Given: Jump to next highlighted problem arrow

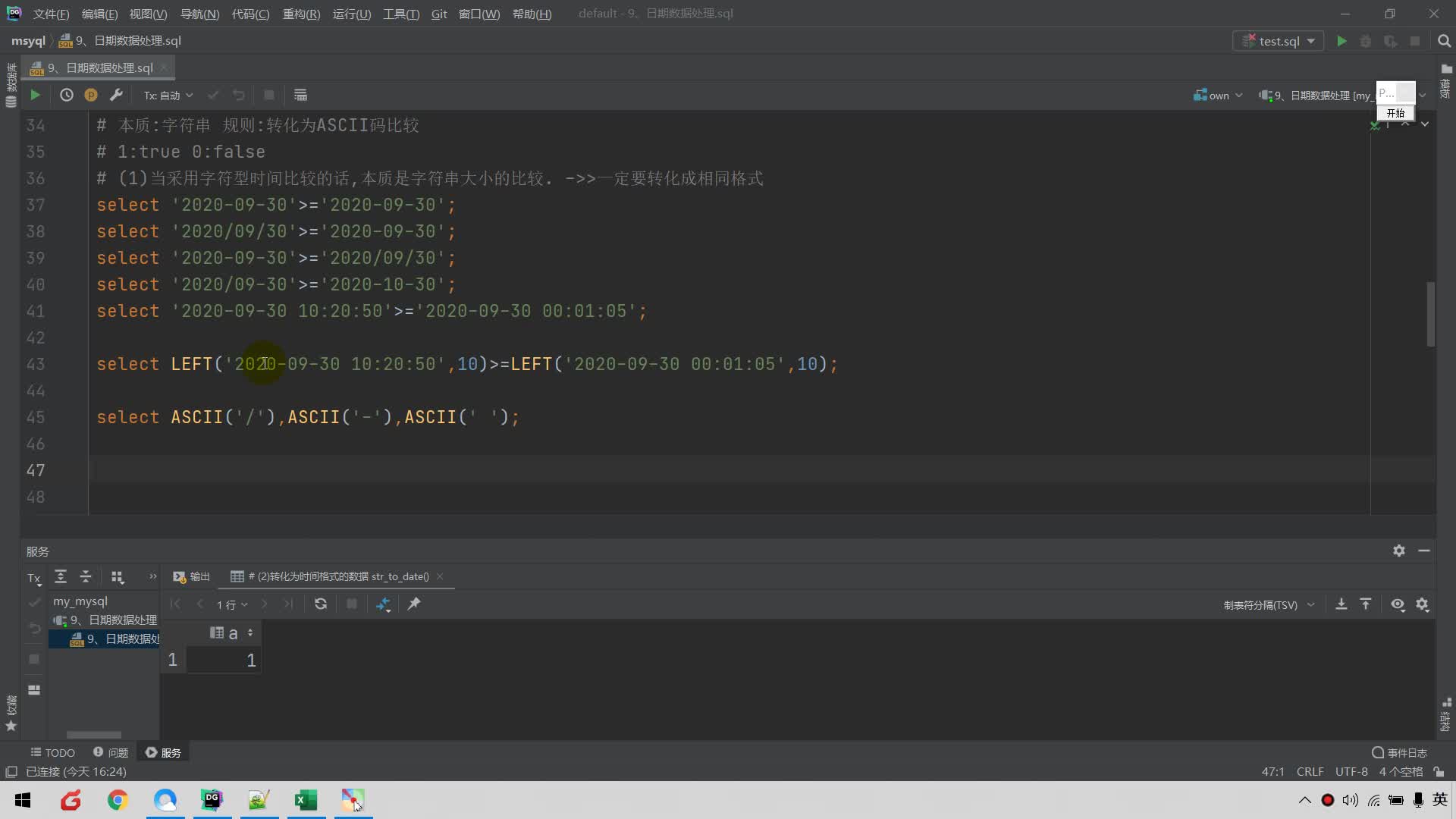Looking at the screenshot, I should [x=1425, y=124].
